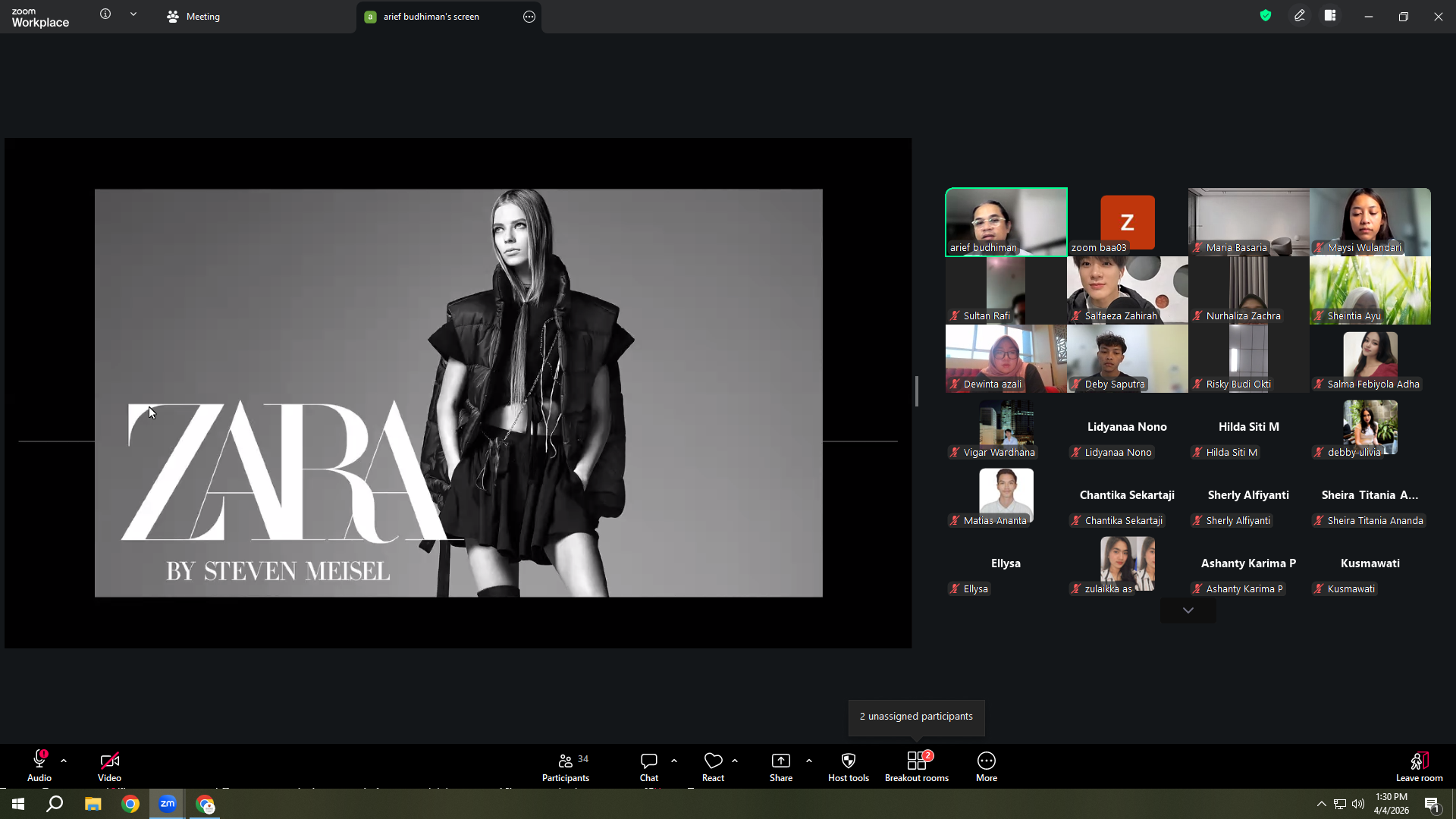Select Ellysa's participant tile

pos(1006,563)
